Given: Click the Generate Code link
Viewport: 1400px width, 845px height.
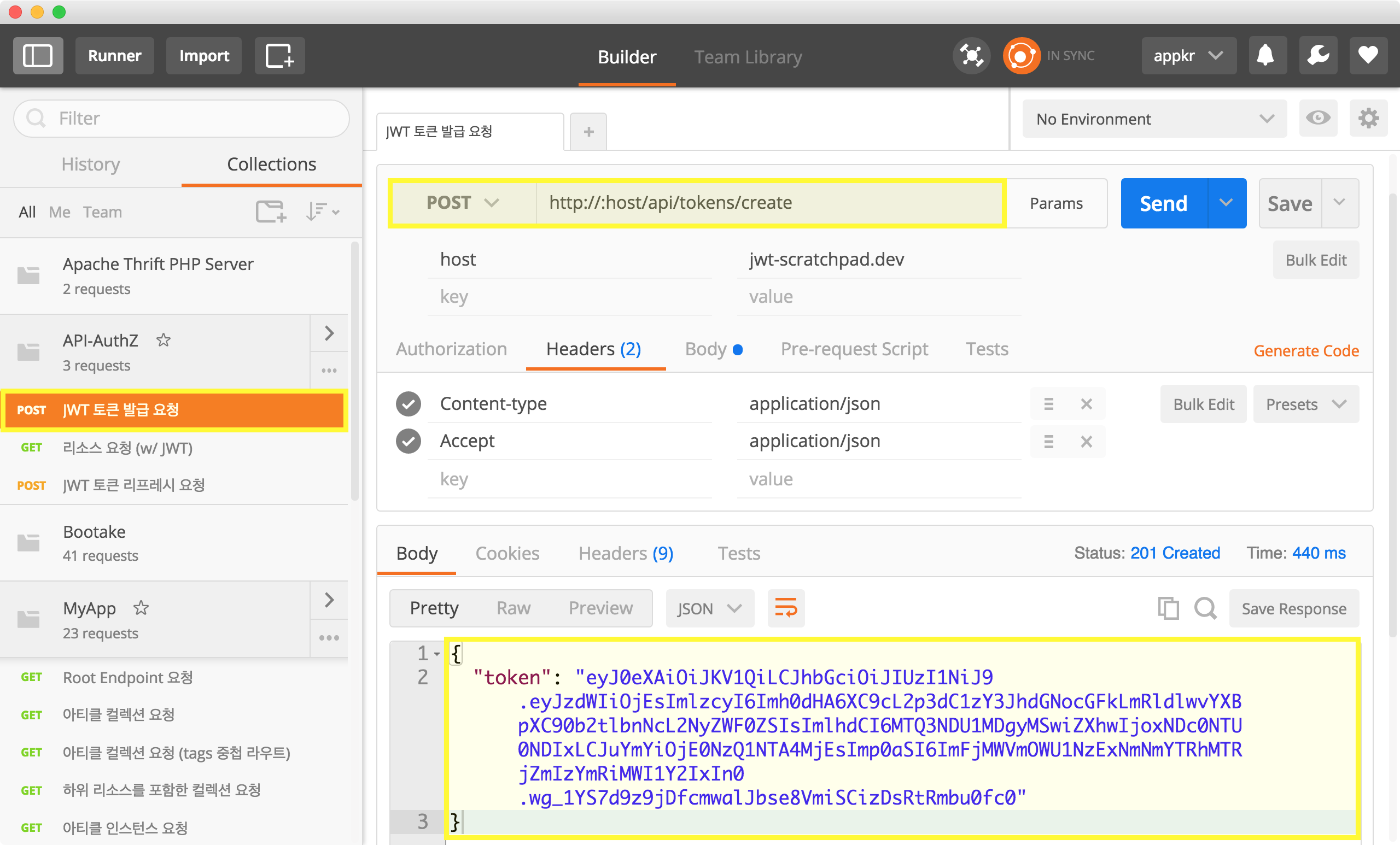Looking at the screenshot, I should 1305,350.
